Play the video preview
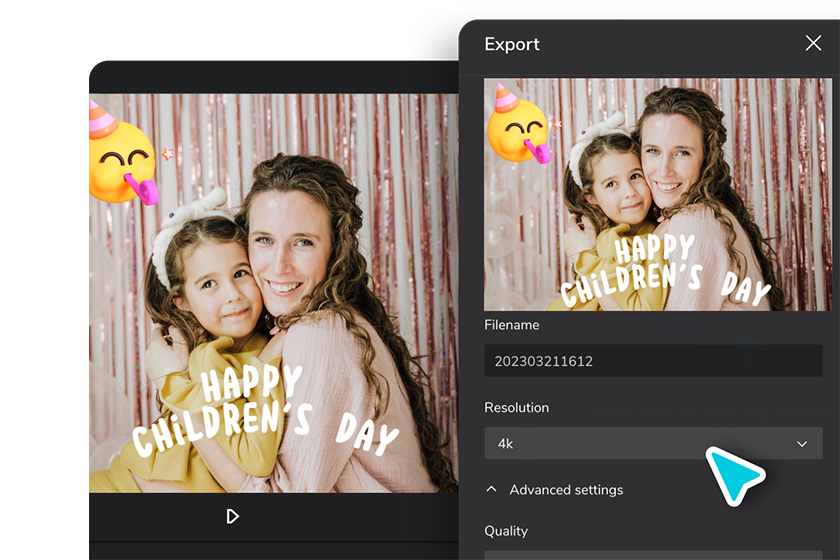The height and width of the screenshot is (560, 840). pos(232,517)
